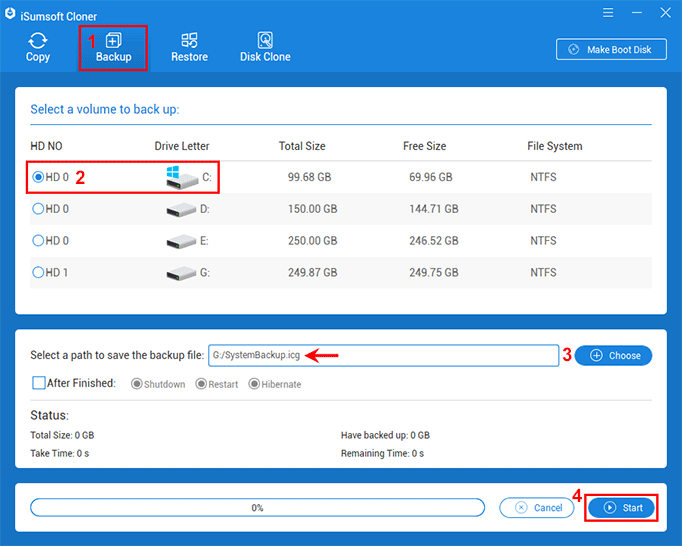Click the Free Size column header
Screen dimensions: 682x546
pyautogui.click(x=425, y=146)
